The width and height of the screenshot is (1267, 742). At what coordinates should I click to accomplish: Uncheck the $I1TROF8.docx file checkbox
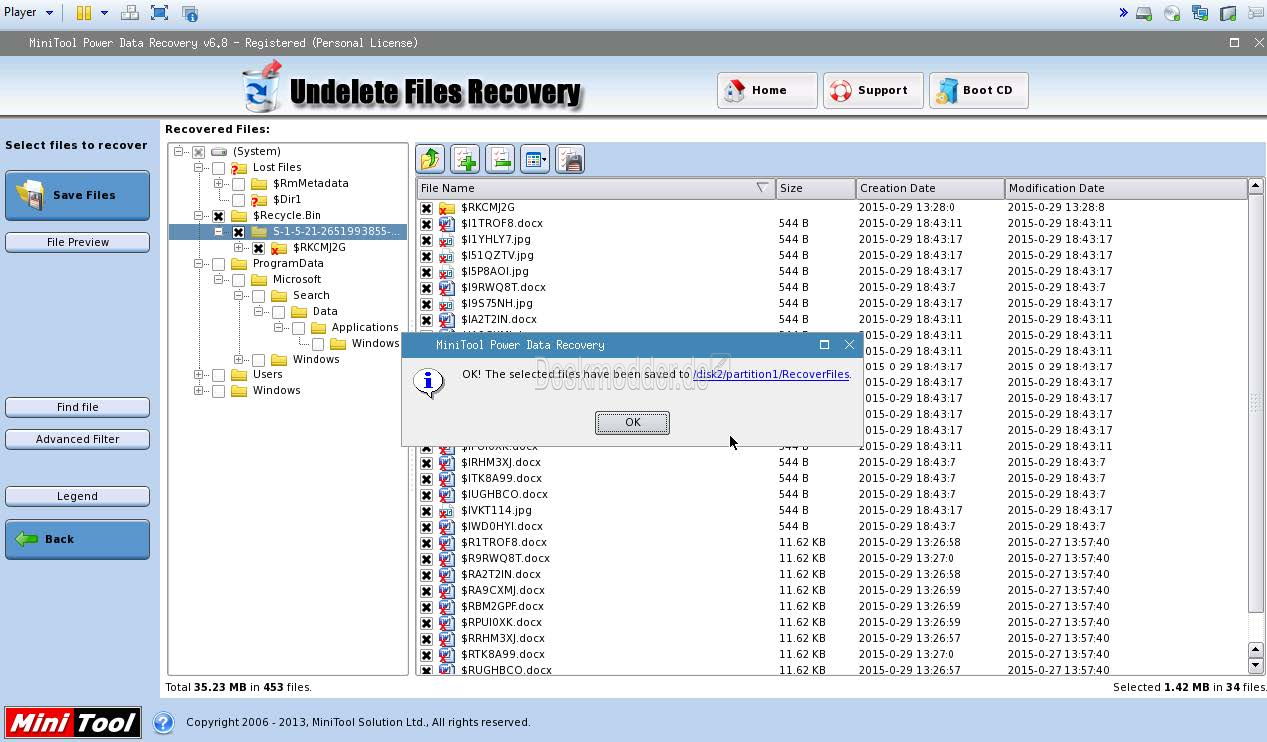point(426,224)
